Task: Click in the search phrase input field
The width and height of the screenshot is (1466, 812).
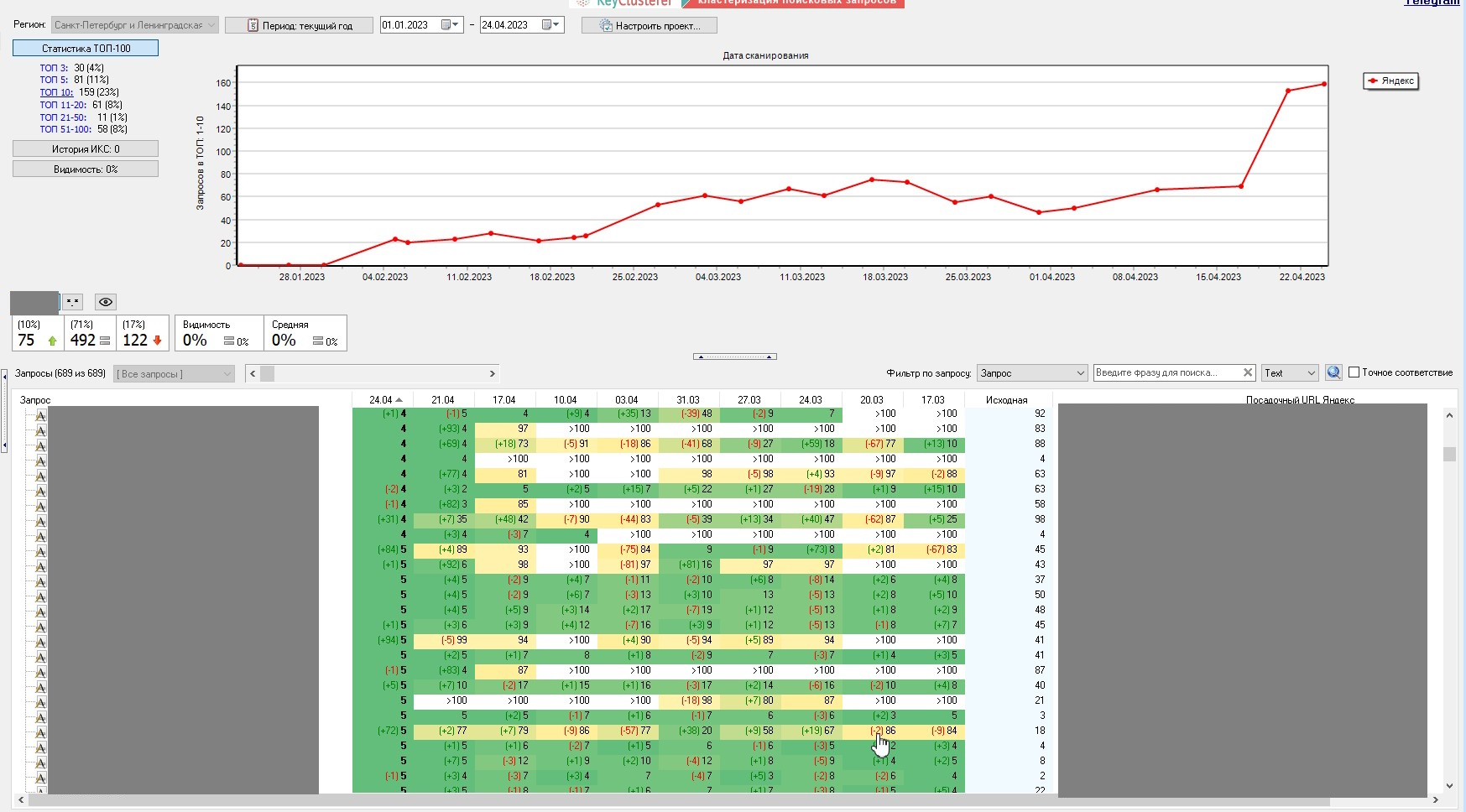Action: tap(1166, 372)
